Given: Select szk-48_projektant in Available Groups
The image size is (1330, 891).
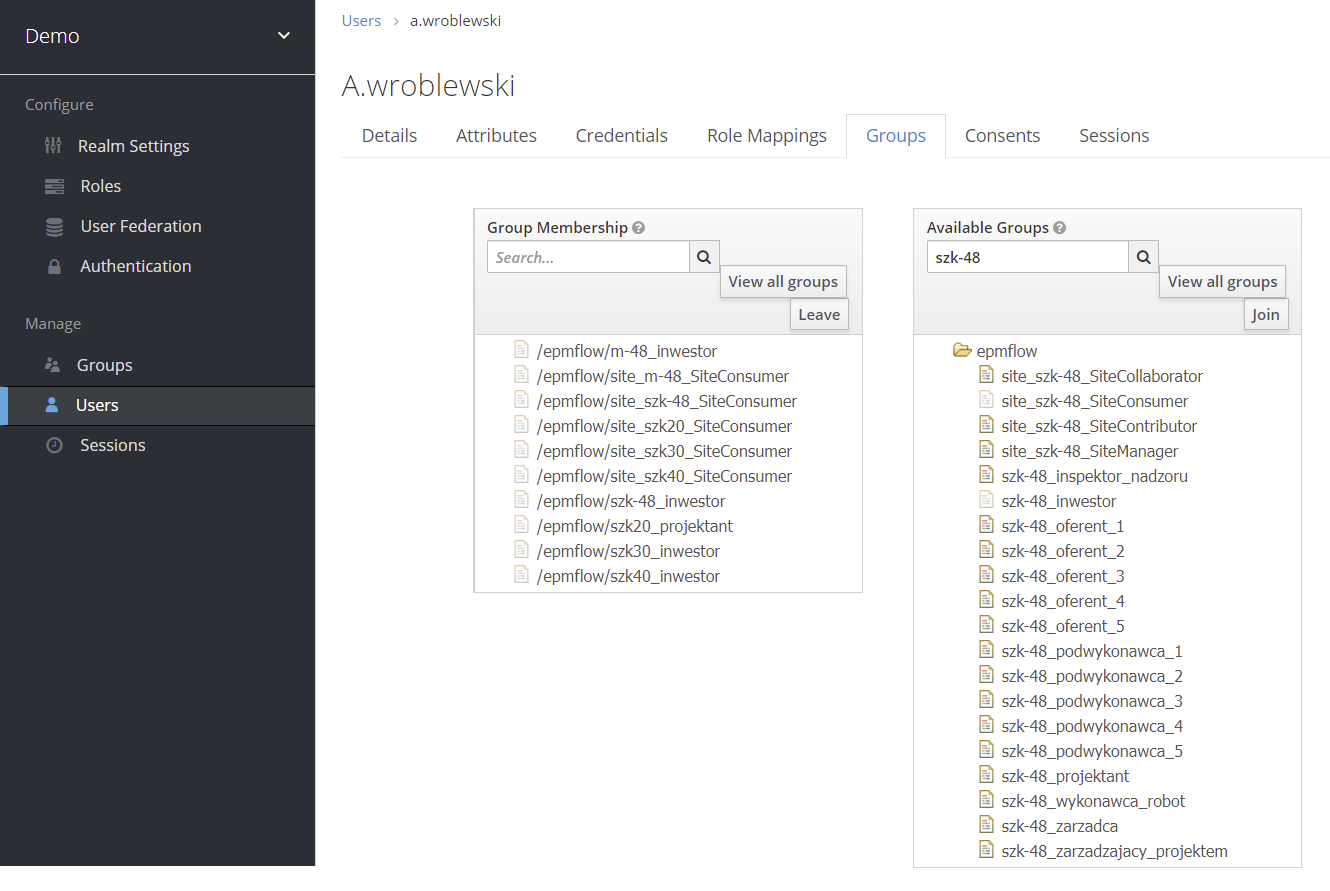Looking at the screenshot, I should pyautogui.click(x=1065, y=776).
